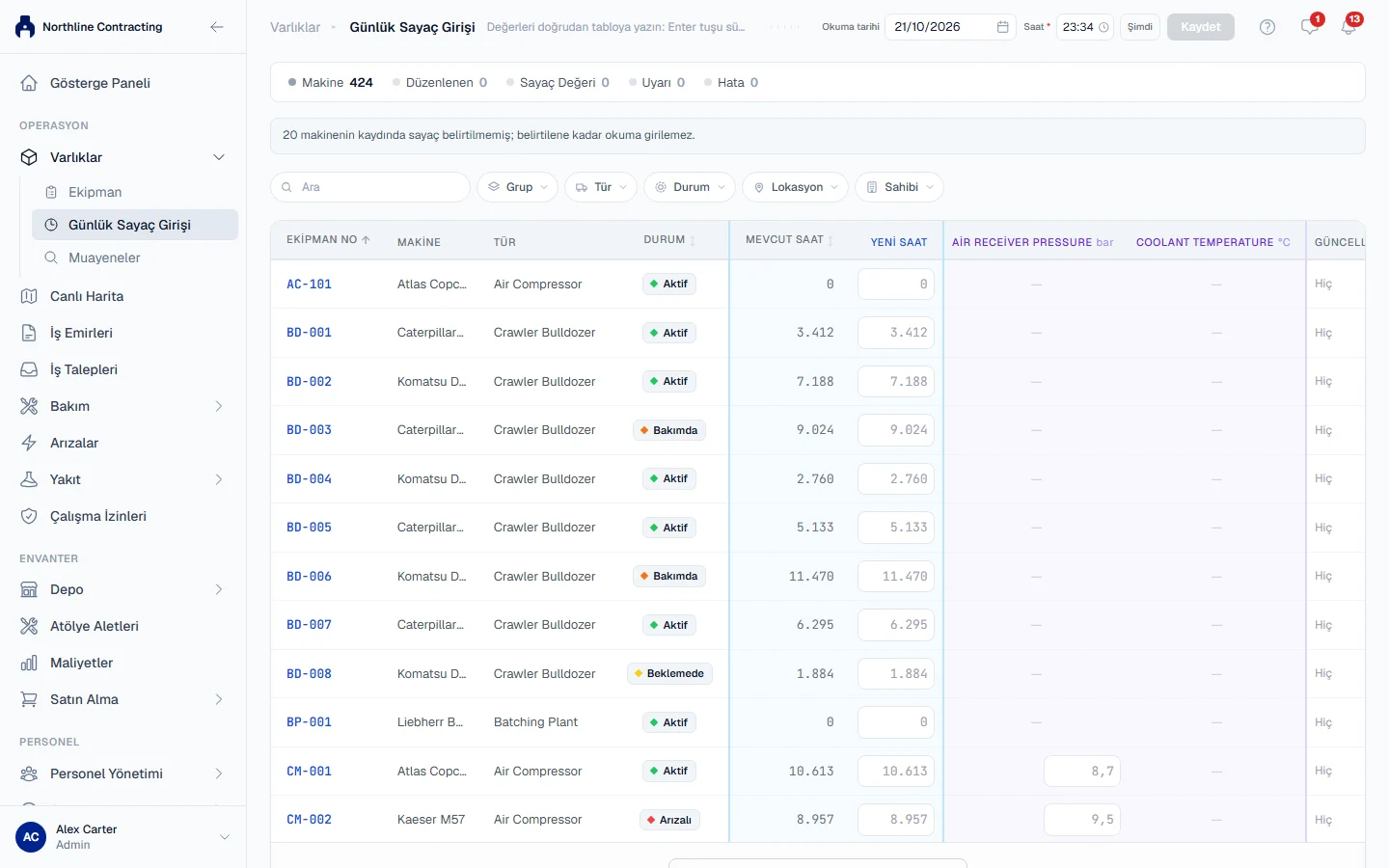Click the Ara search field
Screen dimensions: 1389x868
pyautogui.click(x=370, y=187)
